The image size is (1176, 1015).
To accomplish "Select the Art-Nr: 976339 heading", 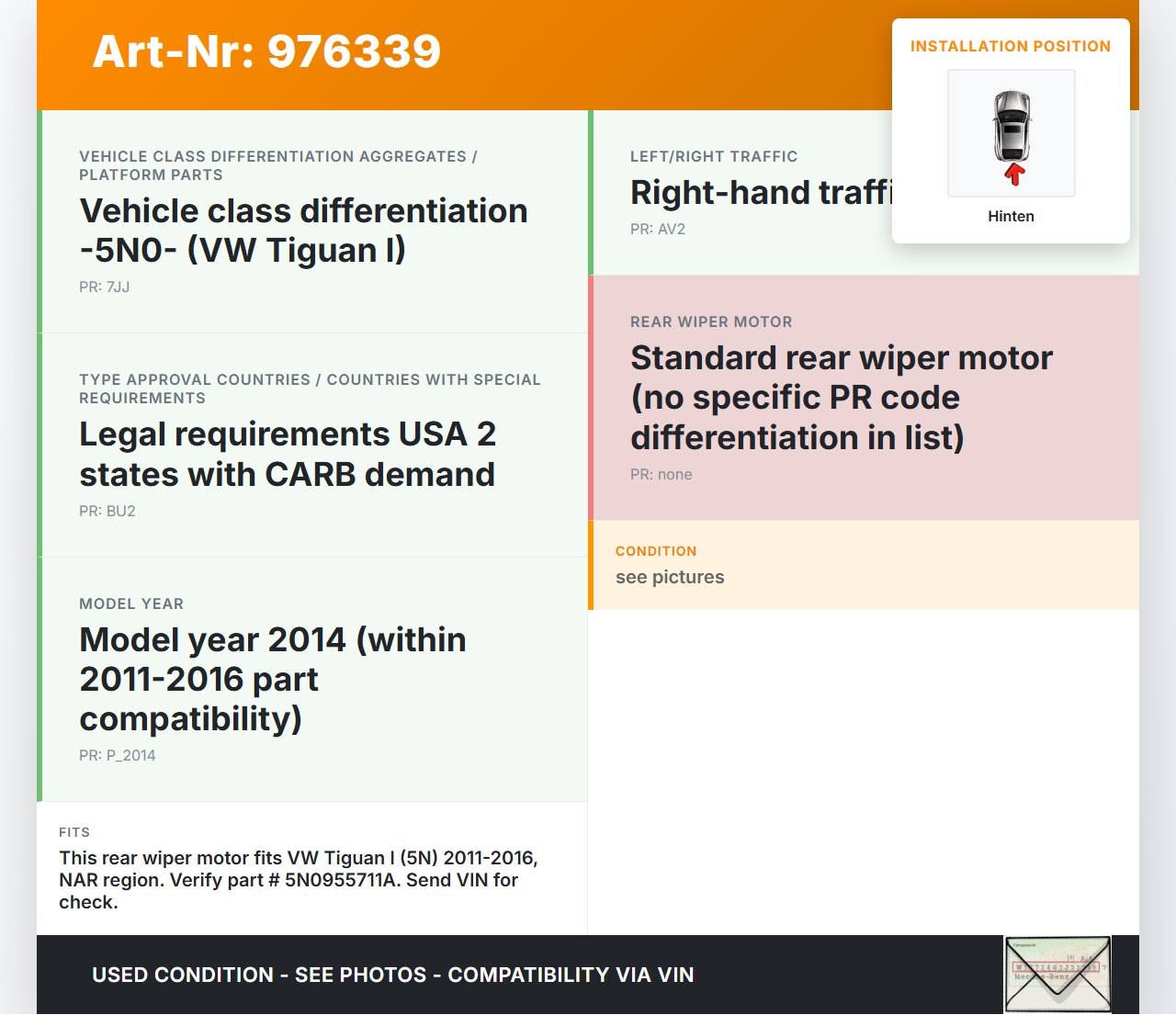I will (266, 51).
